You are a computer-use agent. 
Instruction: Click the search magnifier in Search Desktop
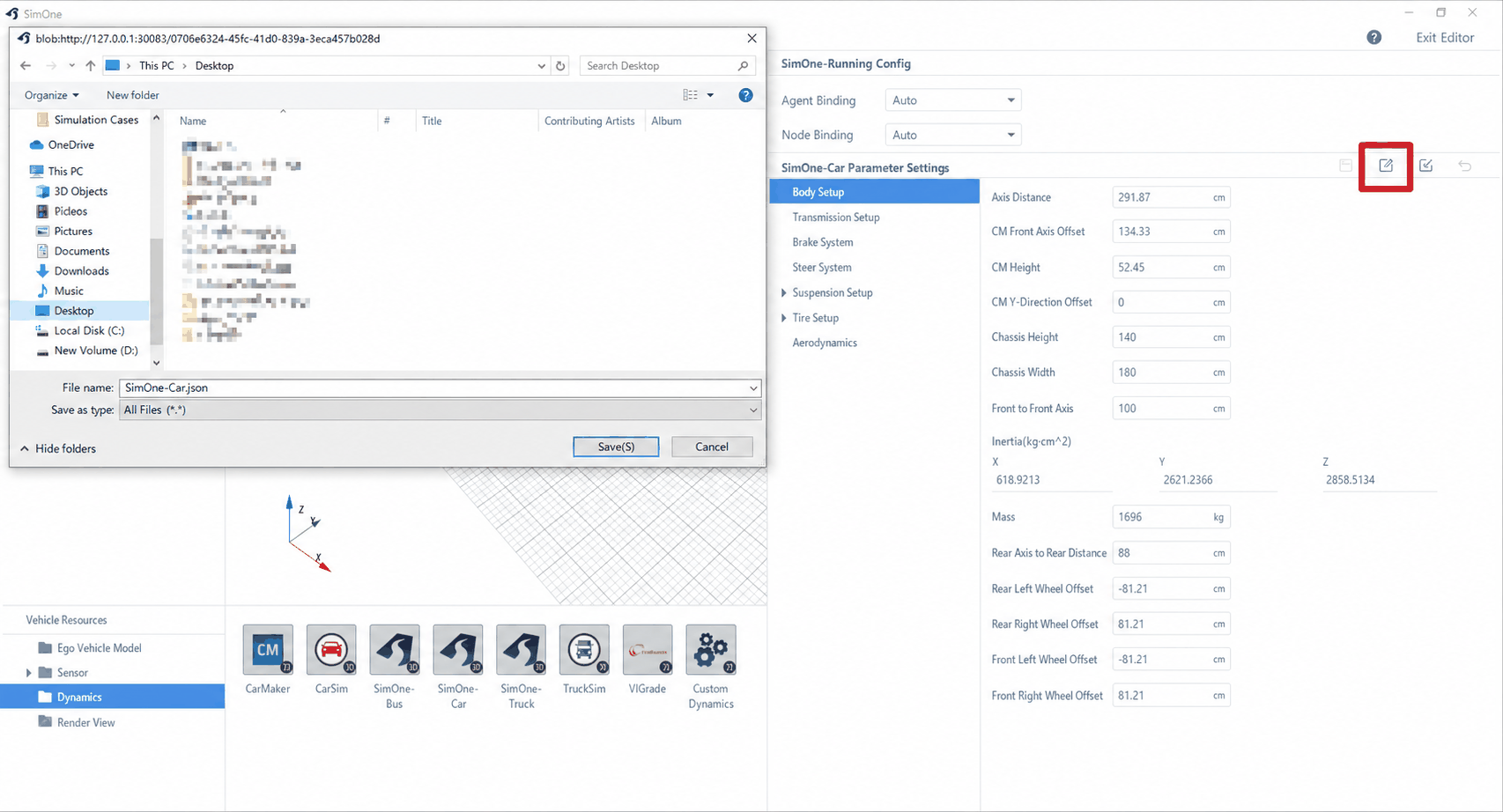(743, 66)
